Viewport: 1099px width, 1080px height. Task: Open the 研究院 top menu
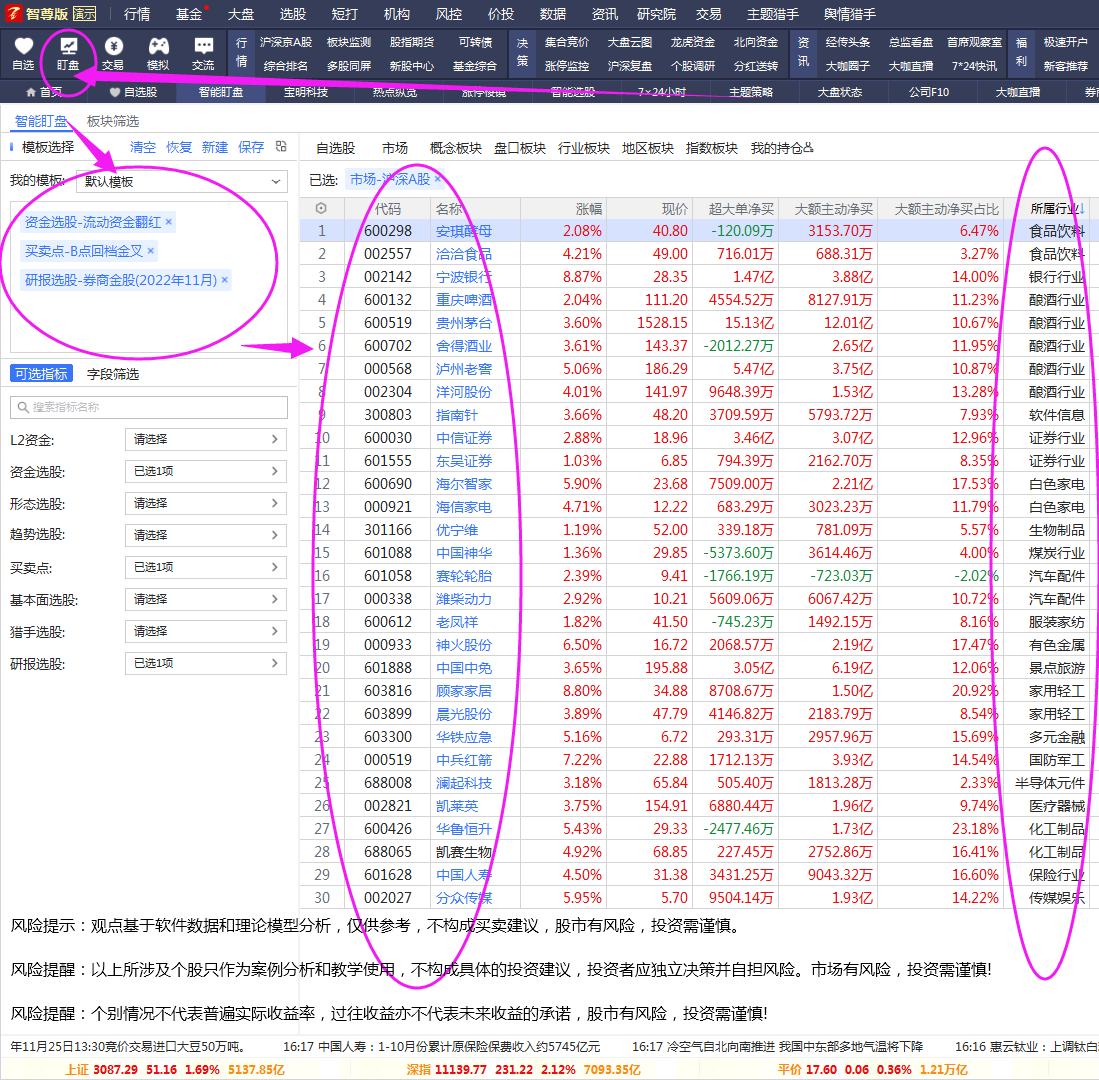click(x=657, y=14)
